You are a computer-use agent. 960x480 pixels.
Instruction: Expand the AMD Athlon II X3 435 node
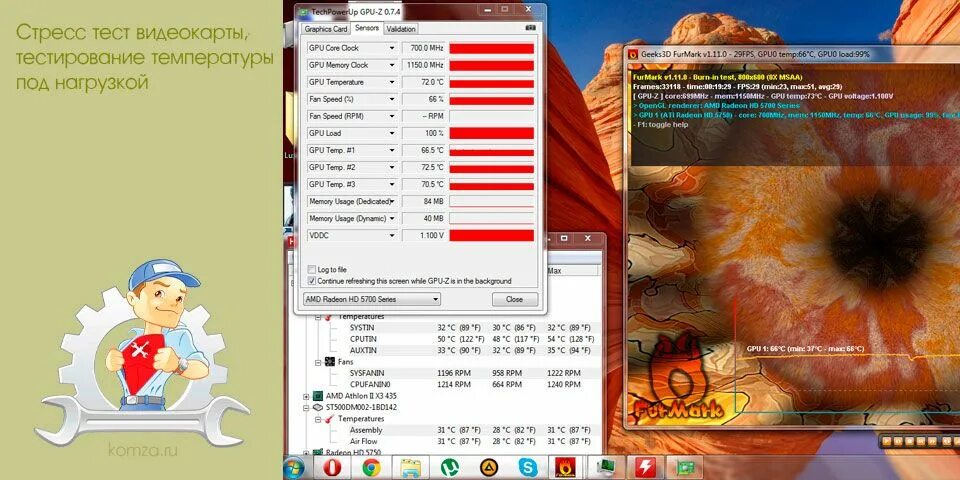pyautogui.click(x=307, y=396)
